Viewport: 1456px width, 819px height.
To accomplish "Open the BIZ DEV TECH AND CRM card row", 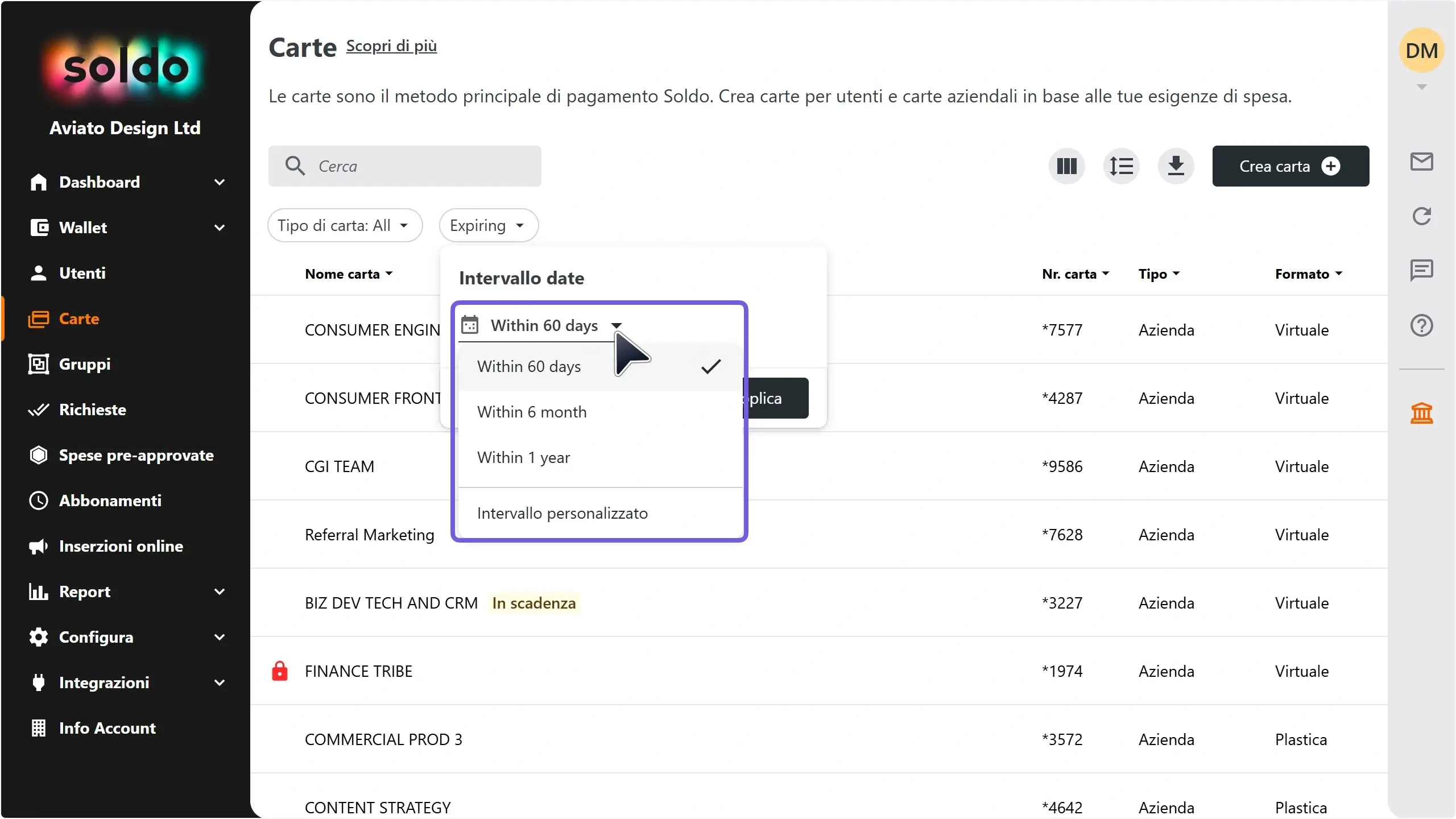I will (819, 603).
